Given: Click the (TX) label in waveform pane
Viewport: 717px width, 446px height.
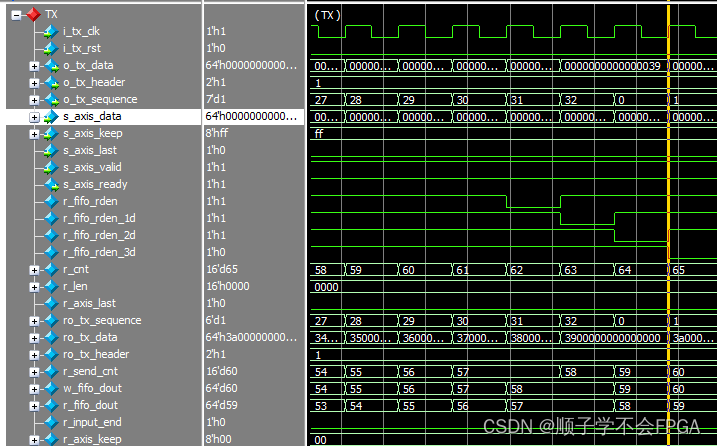Looking at the screenshot, I should point(327,16).
